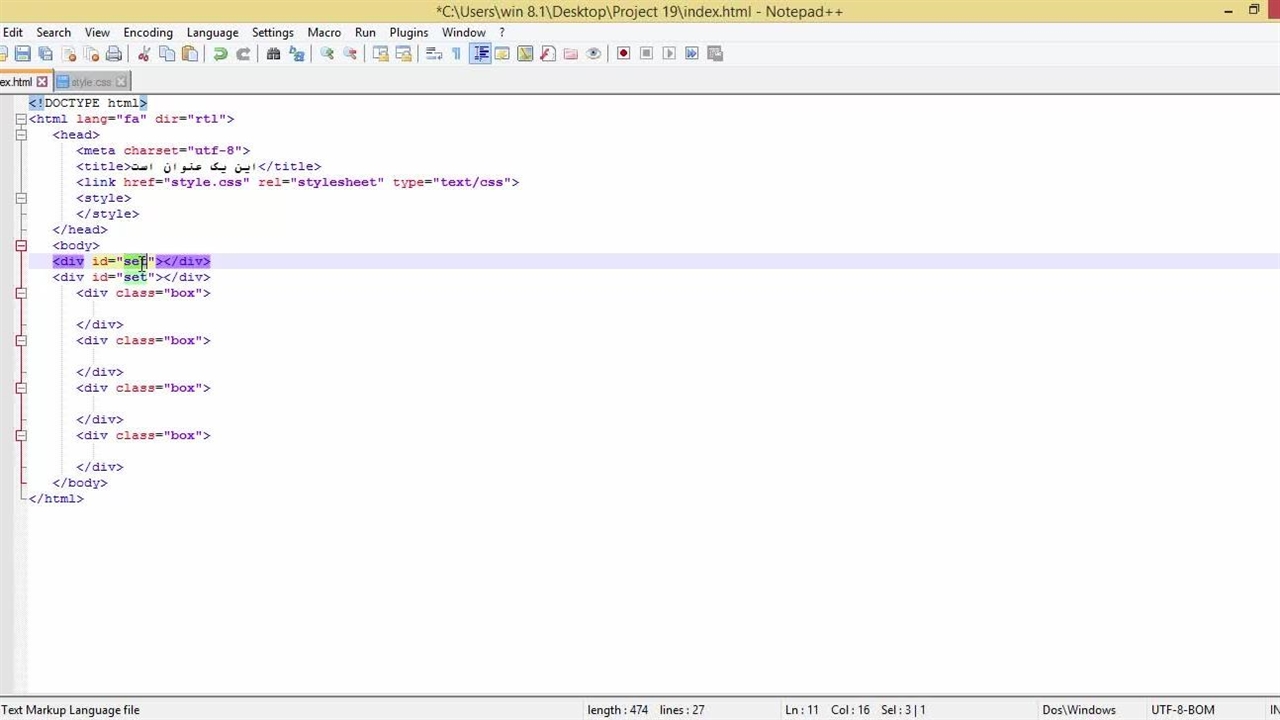
Task: Open the Search menu
Action: coord(54,32)
